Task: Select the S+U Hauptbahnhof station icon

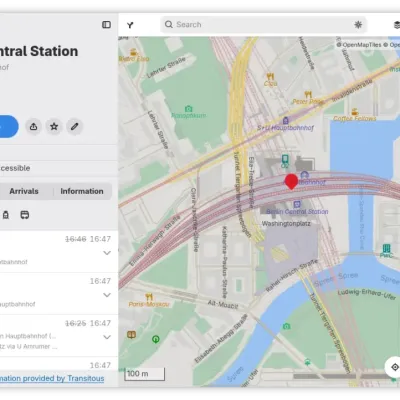Action: click(x=285, y=120)
